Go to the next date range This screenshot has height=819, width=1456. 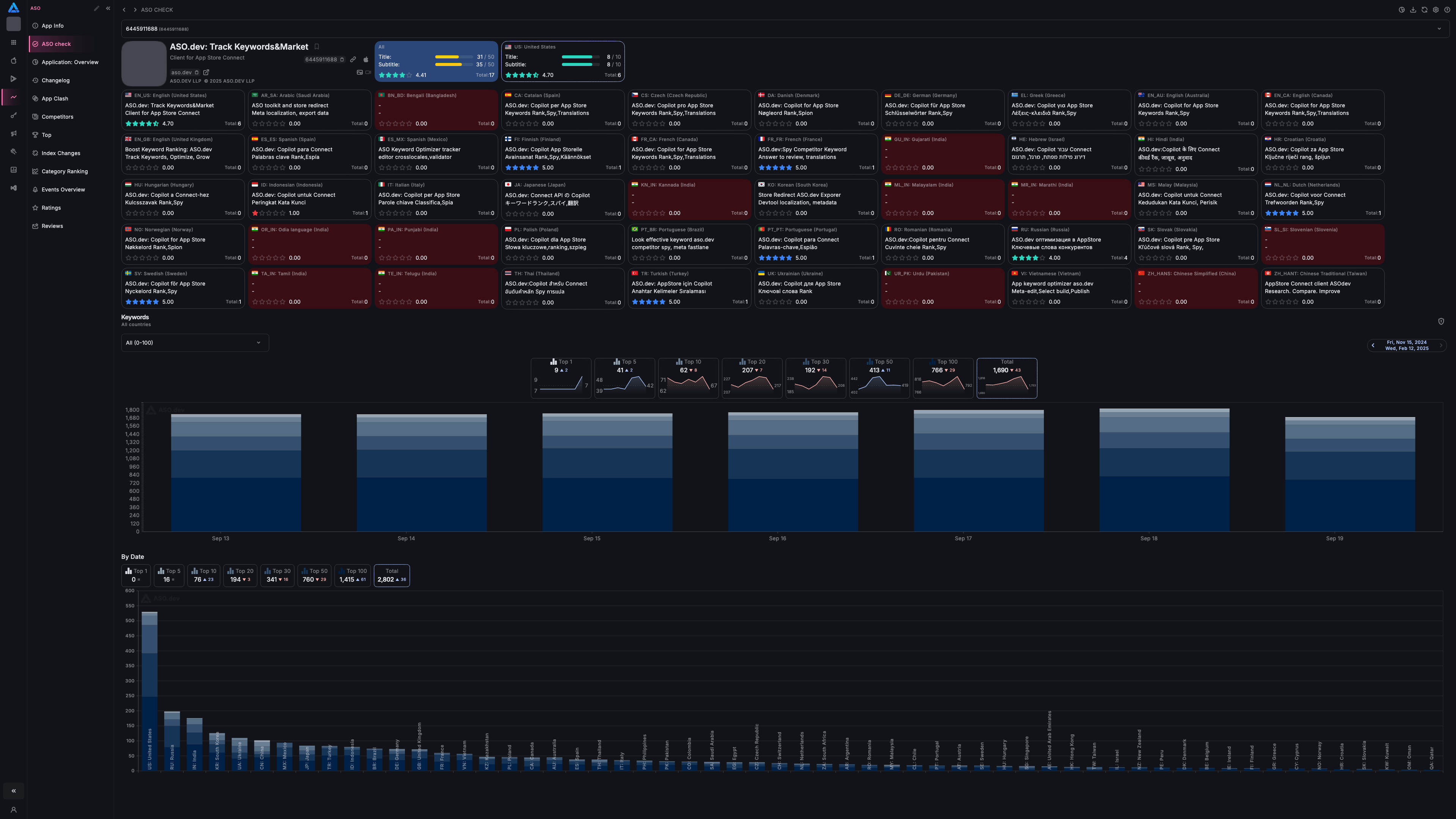point(1441,345)
